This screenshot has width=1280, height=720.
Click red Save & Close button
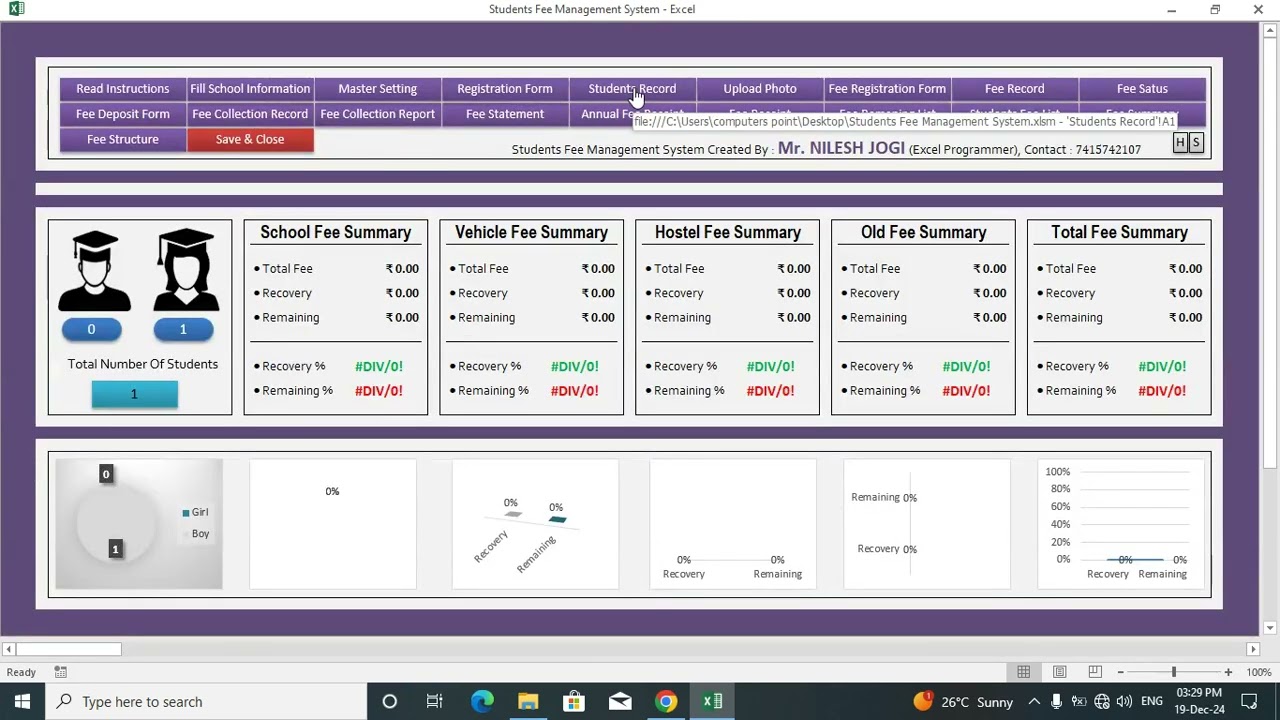pos(250,140)
